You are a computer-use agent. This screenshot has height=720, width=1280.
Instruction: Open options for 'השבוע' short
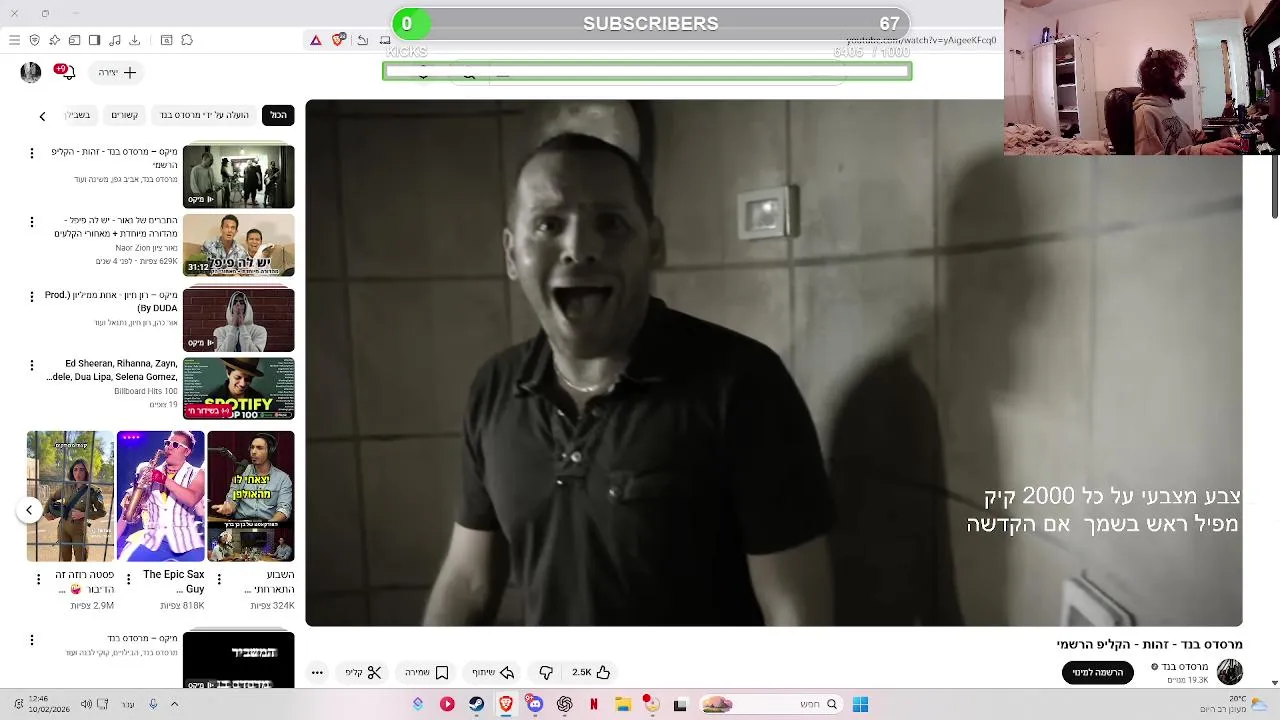tap(218, 579)
